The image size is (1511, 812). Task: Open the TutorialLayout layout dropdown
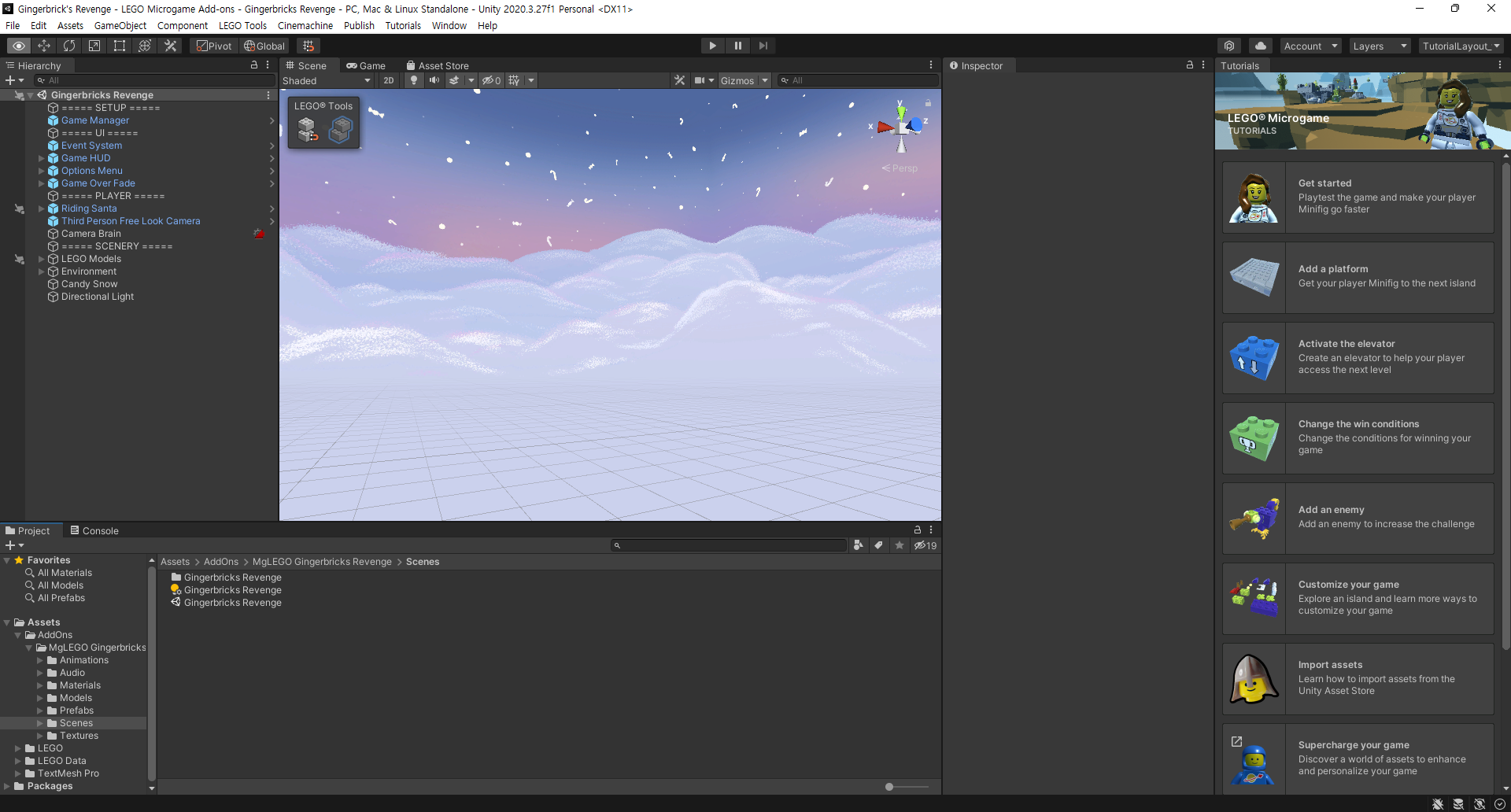click(x=1461, y=46)
